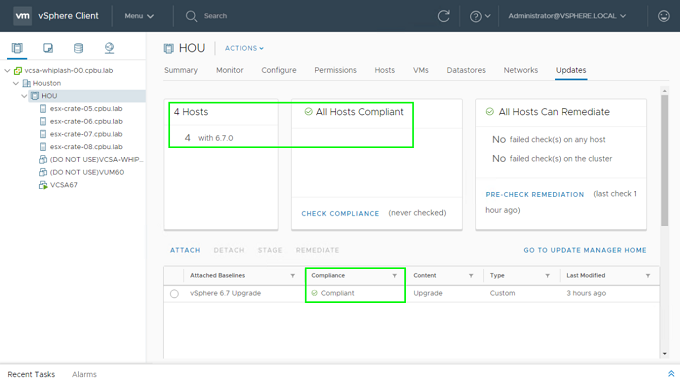Collapse the vcsa-whiplash-00.cpbu.lab node
Viewport: 680px width, 382px height.
tap(7, 70)
